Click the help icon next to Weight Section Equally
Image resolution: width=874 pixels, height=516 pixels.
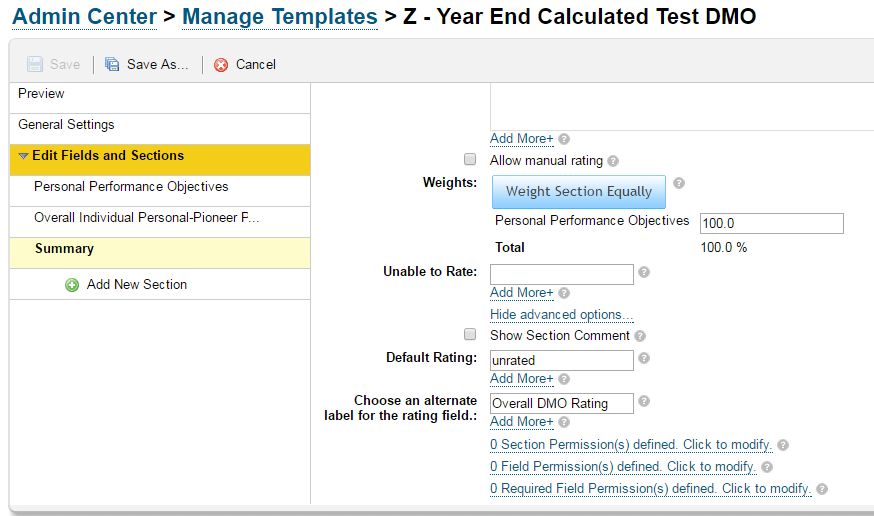pos(679,183)
